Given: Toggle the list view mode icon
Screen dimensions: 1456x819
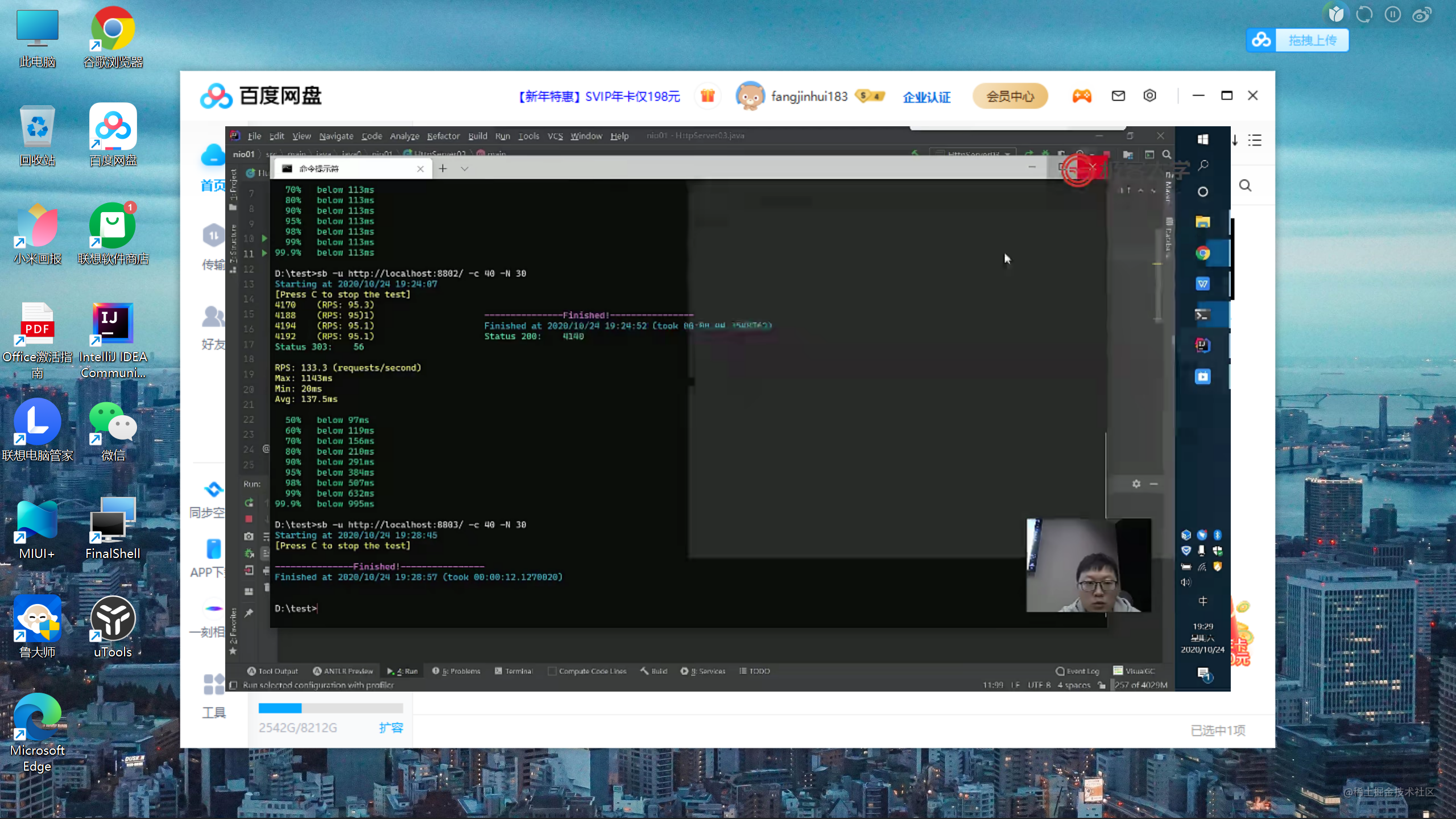Looking at the screenshot, I should (1255, 140).
